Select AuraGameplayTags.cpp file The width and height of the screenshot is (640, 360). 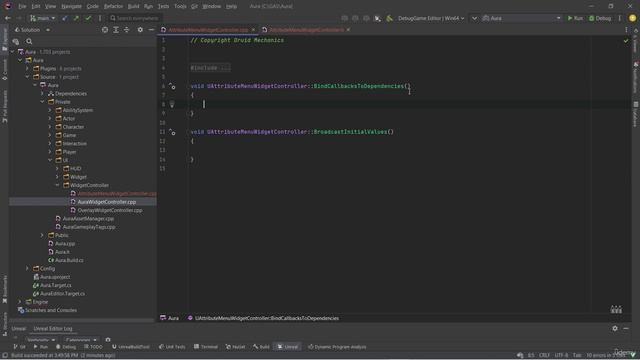tap(89, 227)
